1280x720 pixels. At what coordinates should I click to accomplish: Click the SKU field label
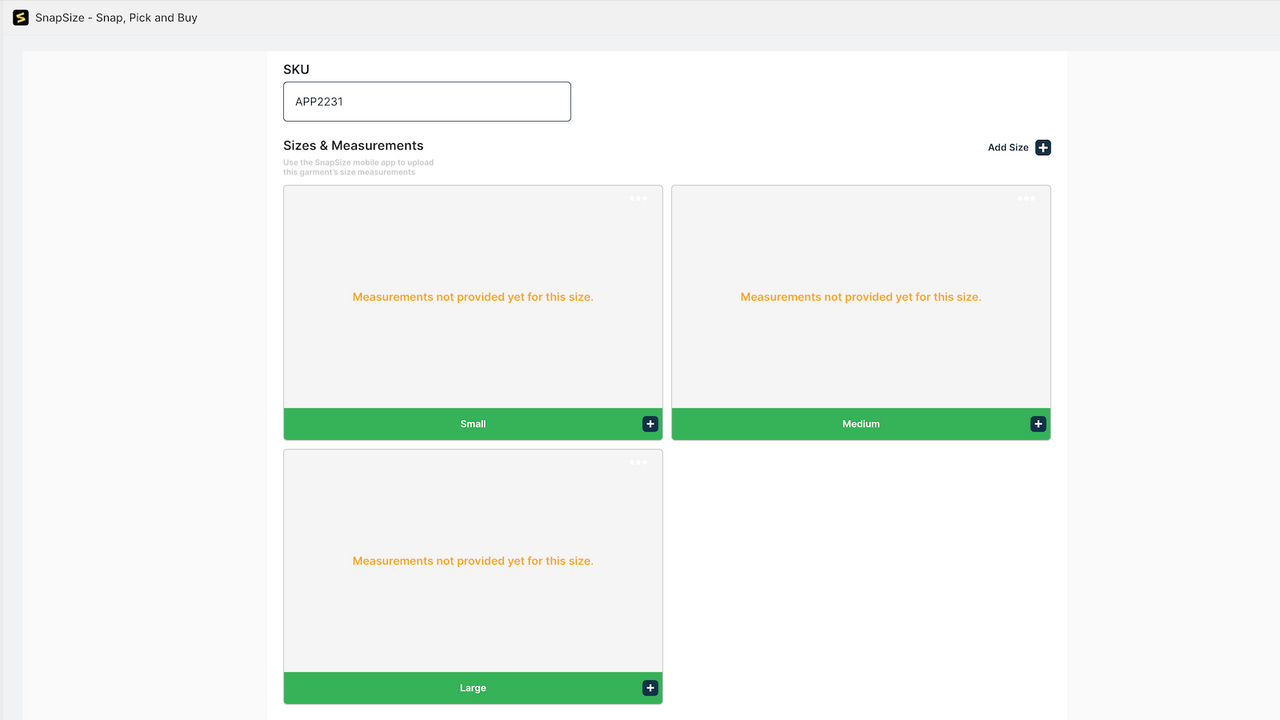coord(296,70)
